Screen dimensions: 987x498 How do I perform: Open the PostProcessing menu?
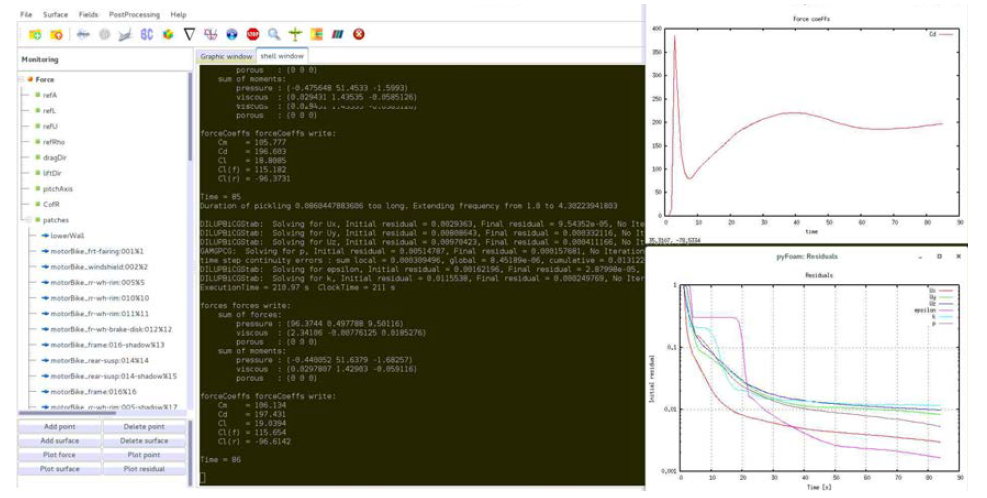(132, 15)
